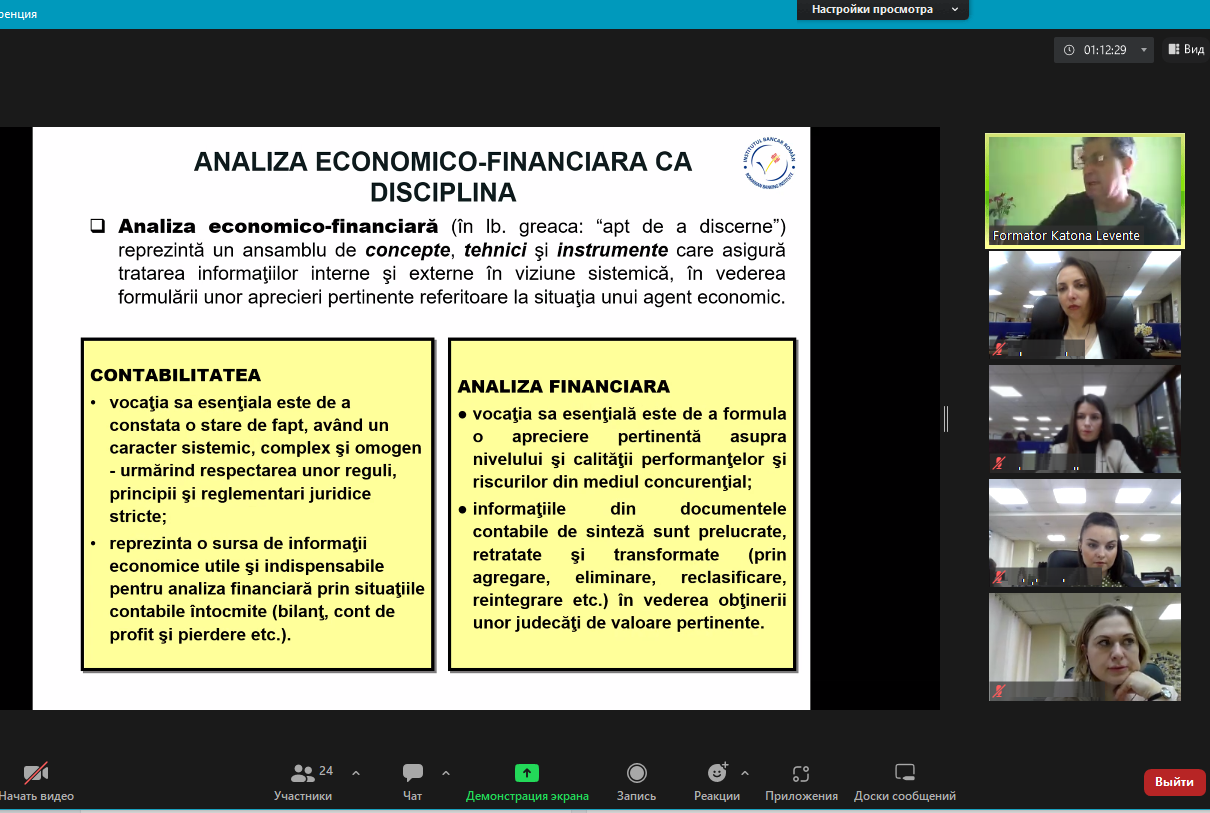Expand the arrow beside Чат

tap(446, 773)
